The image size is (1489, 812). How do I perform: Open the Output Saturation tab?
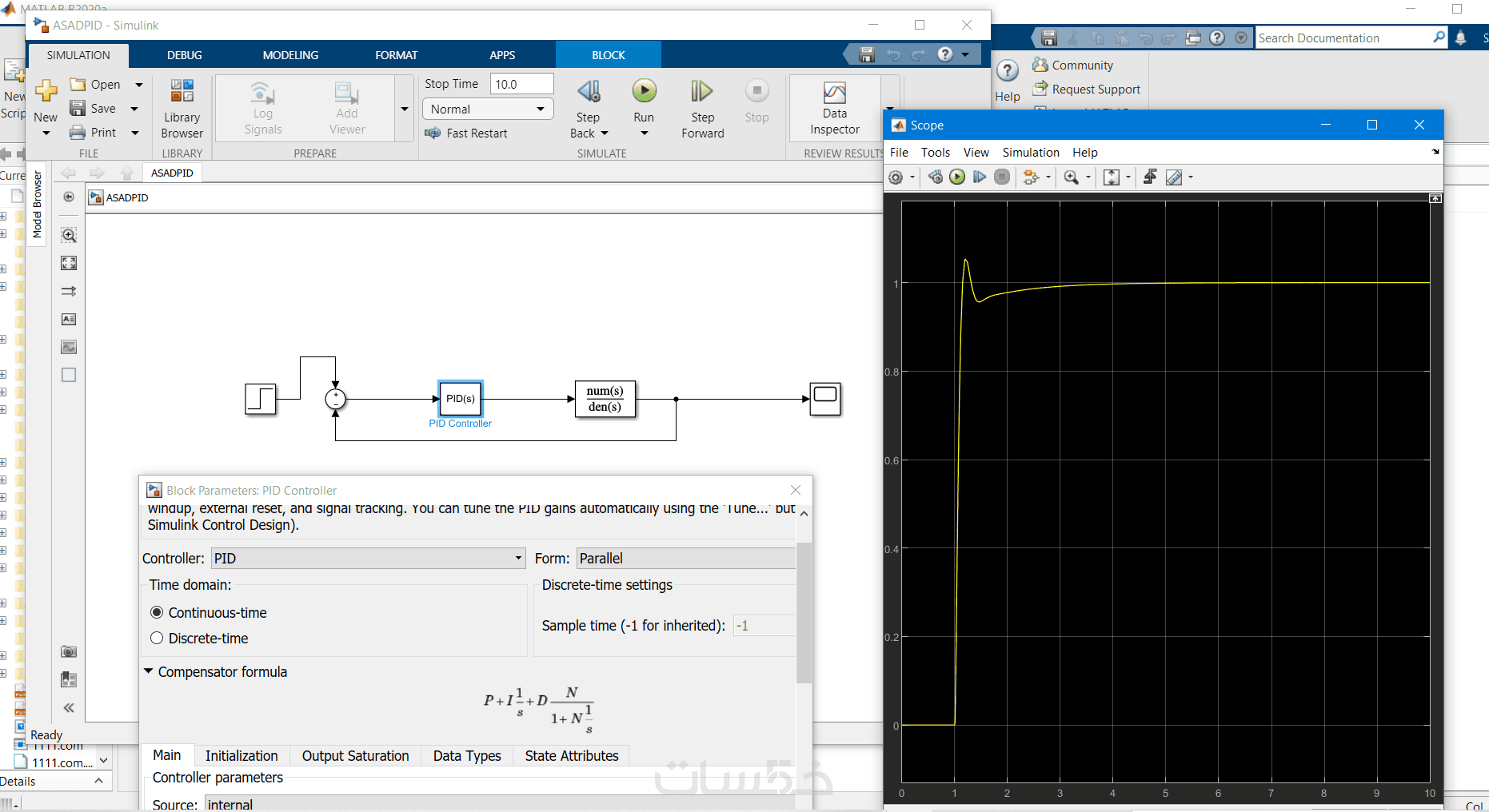[355, 755]
